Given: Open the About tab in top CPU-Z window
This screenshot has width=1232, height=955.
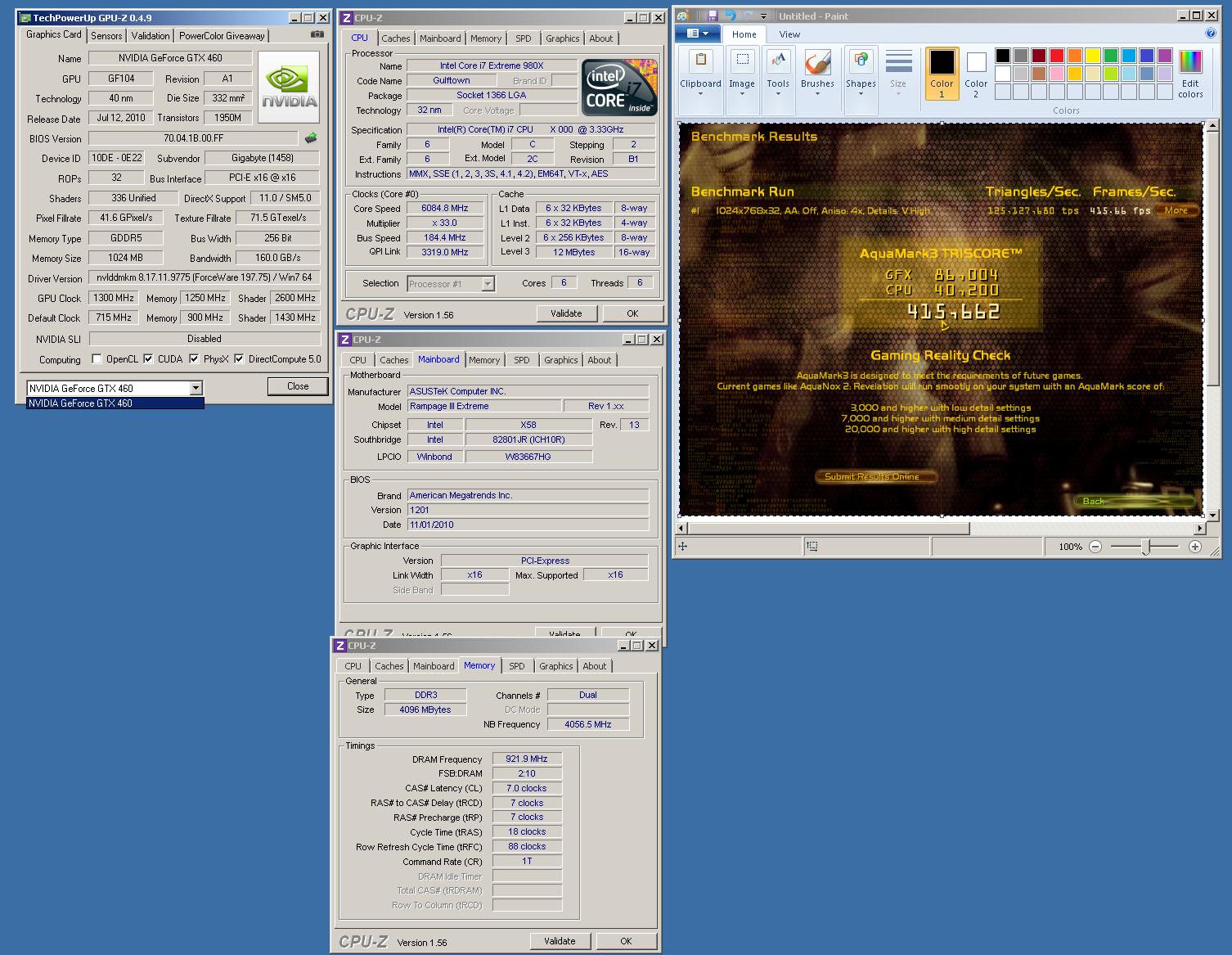Looking at the screenshot, I should click(600, 38).
